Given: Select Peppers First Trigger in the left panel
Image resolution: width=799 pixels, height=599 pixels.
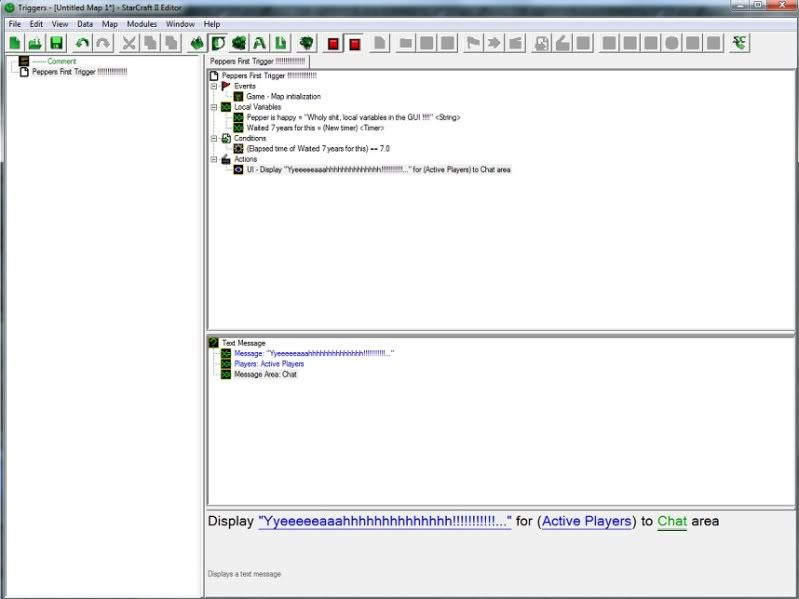Looking at the screenshot, I should [79, 72].
